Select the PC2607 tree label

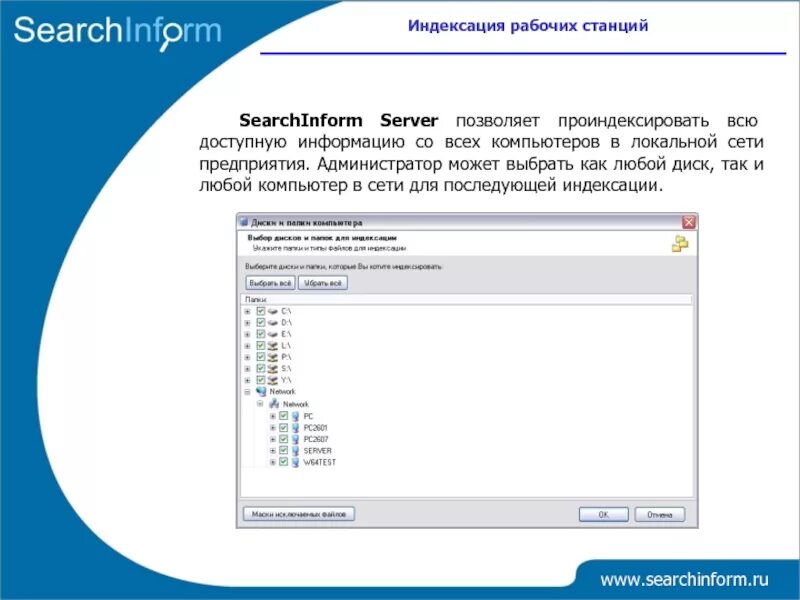tap(316, 439)
